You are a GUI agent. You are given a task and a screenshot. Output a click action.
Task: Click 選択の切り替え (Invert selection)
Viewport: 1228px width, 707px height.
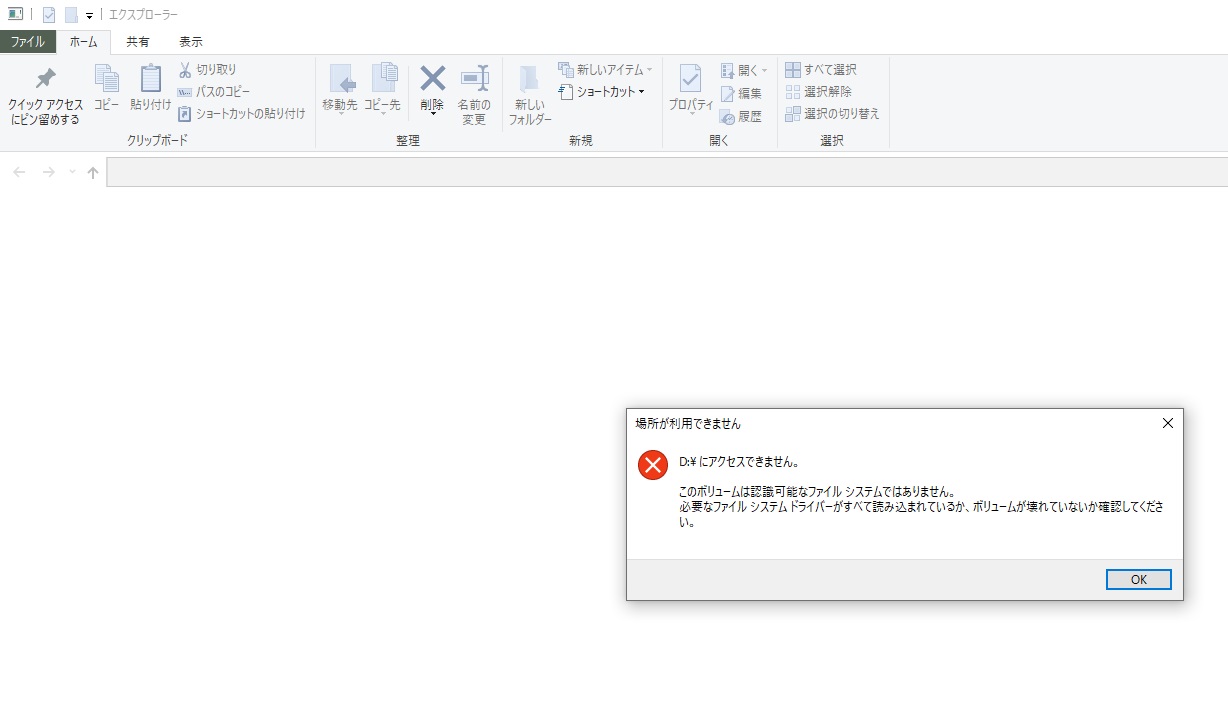(832, 114)
